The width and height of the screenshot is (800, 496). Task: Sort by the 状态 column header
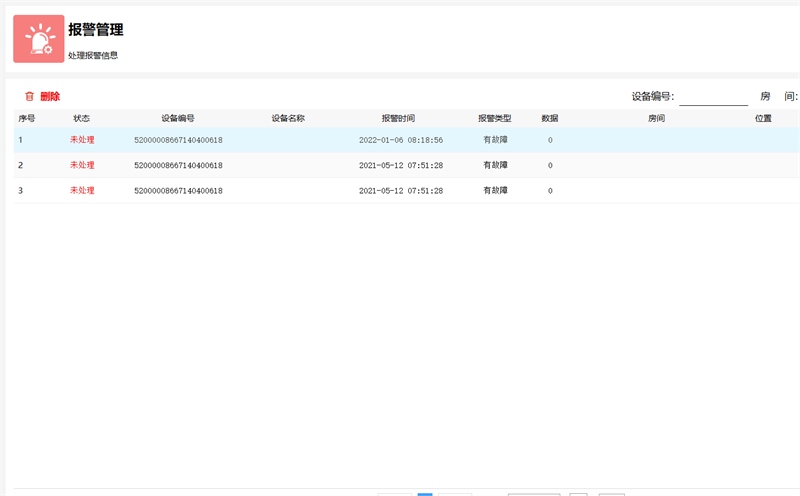[x=82, y=118]
